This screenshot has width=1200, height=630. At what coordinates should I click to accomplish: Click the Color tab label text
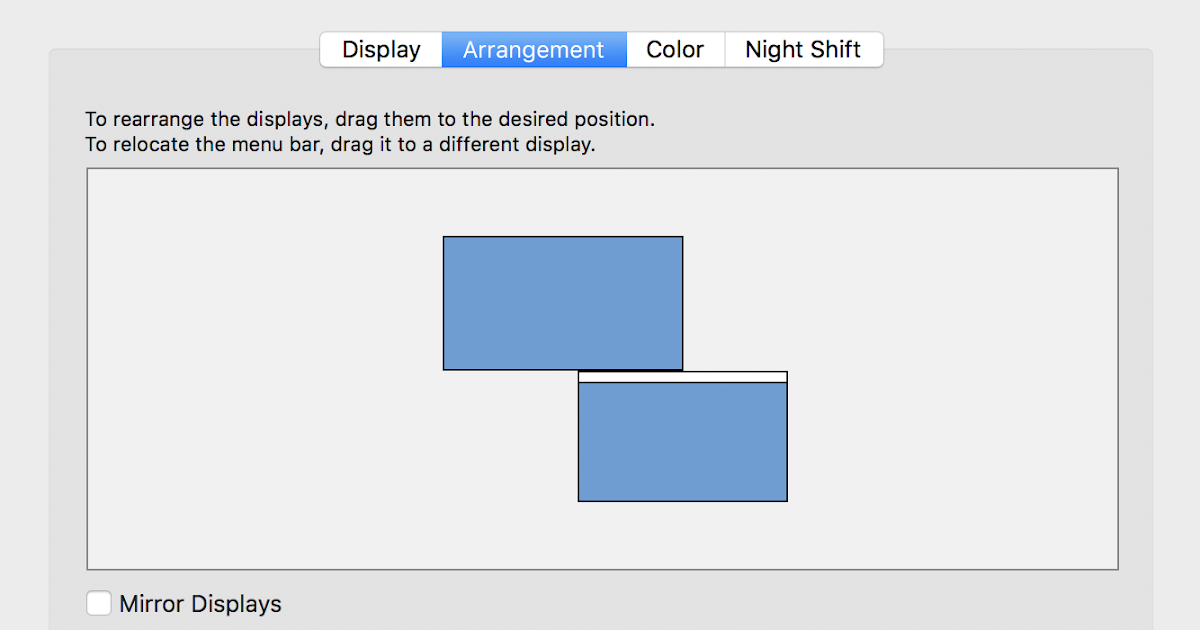[x=675, y=49]
